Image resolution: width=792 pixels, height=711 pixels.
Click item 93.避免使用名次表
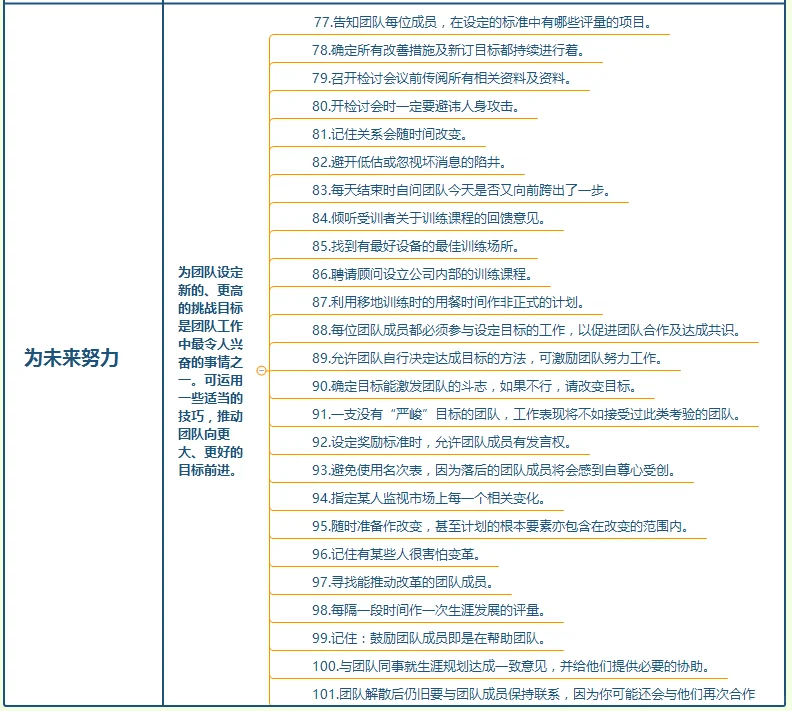click(494, 471)
